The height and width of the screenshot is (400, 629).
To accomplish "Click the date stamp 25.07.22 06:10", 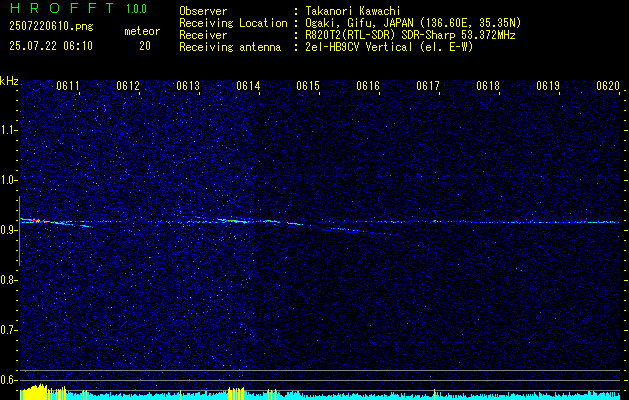I will (x=51, y=46).
